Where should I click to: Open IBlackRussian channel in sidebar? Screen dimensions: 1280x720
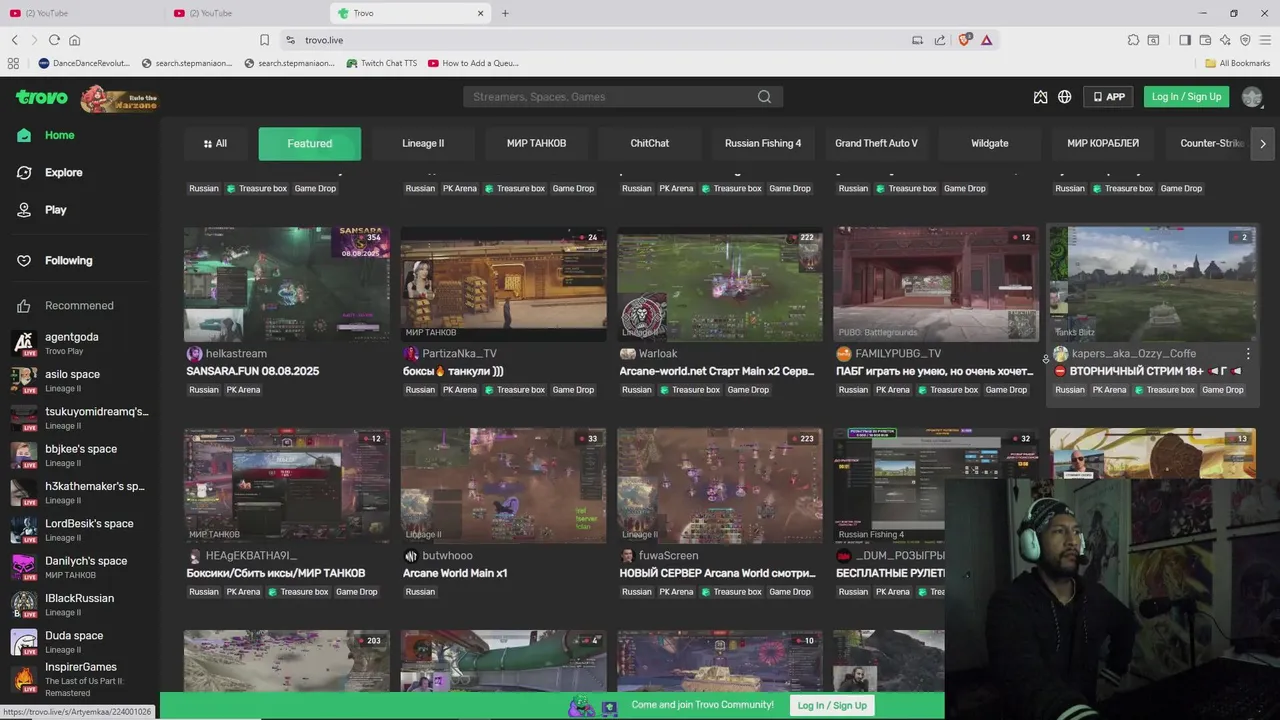pyautogui.click(x=80, y=604)
